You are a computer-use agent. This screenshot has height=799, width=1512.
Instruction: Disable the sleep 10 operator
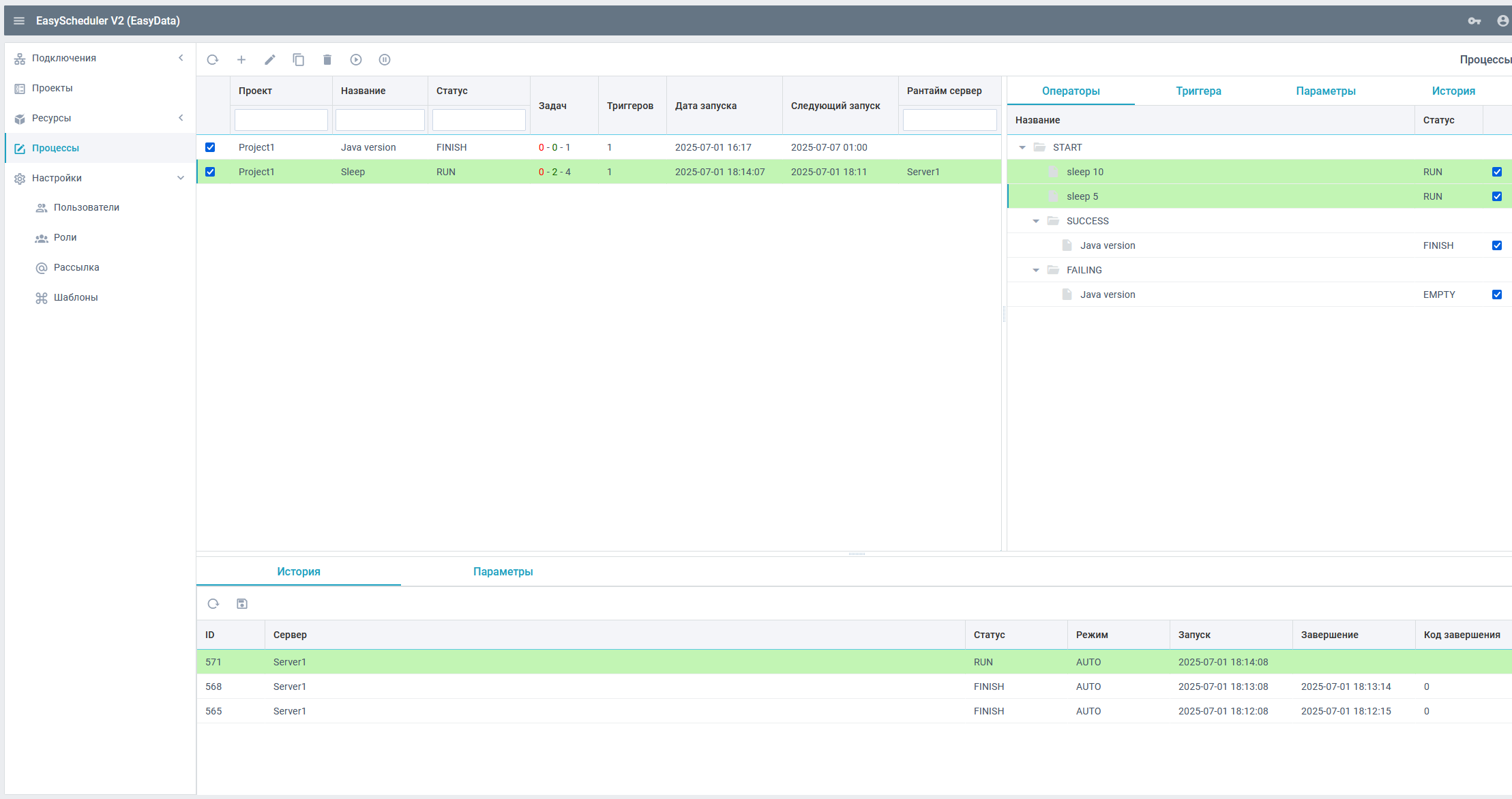[1497, 171]
